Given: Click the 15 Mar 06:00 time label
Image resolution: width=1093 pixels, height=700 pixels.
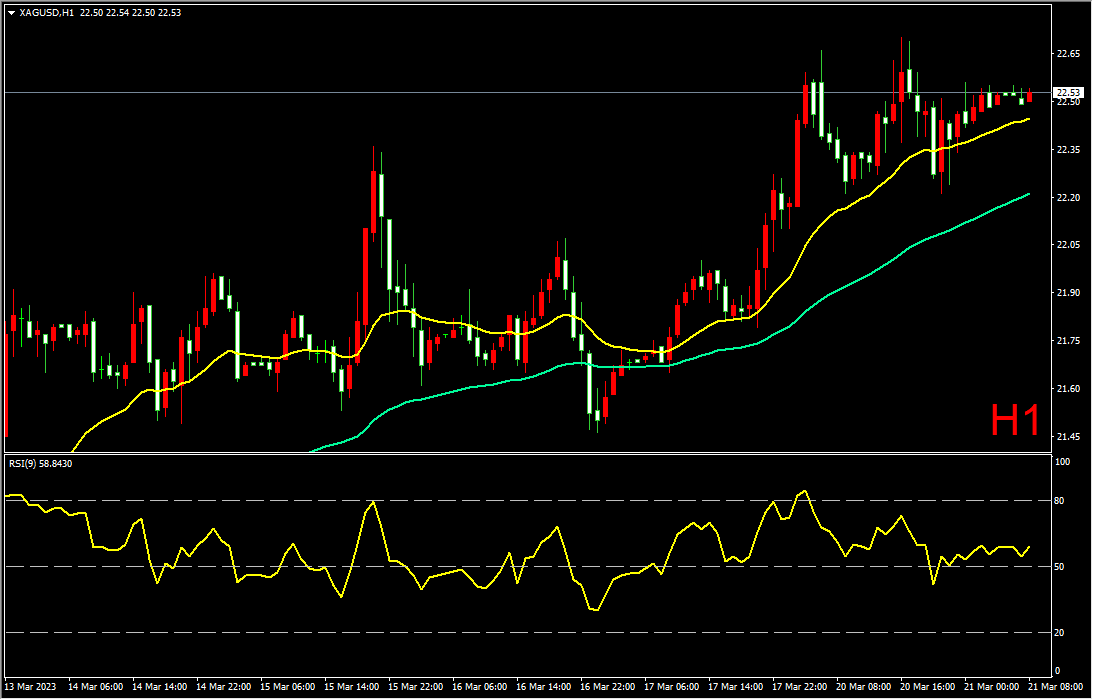Looking at the screenshot, I should pyautogui.click(x=288, y=687).
